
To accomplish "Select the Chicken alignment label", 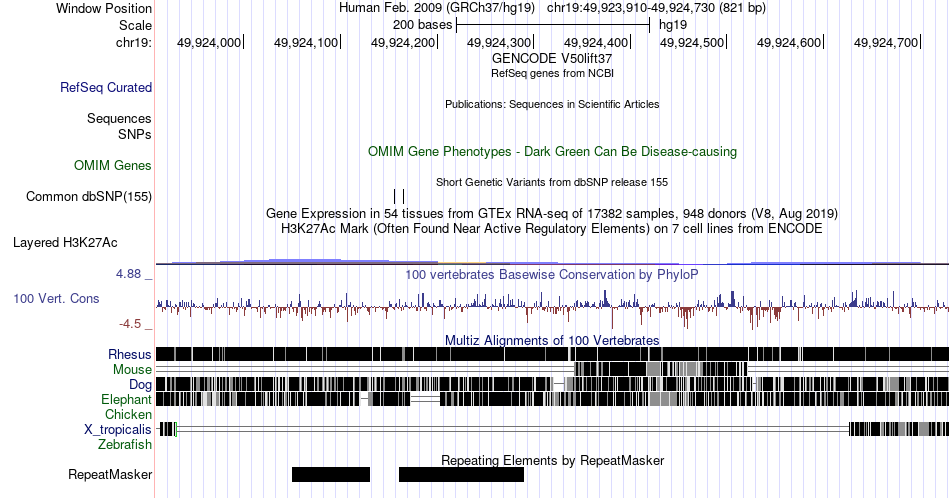I will coord(128,414).
